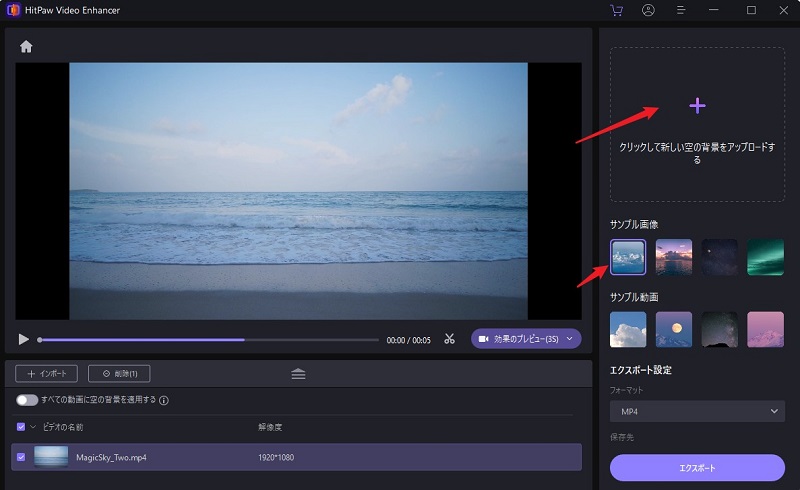Collapse the video name list chevron
The image size is (800, 490).
pyautogui.click(x=33, y=427)
